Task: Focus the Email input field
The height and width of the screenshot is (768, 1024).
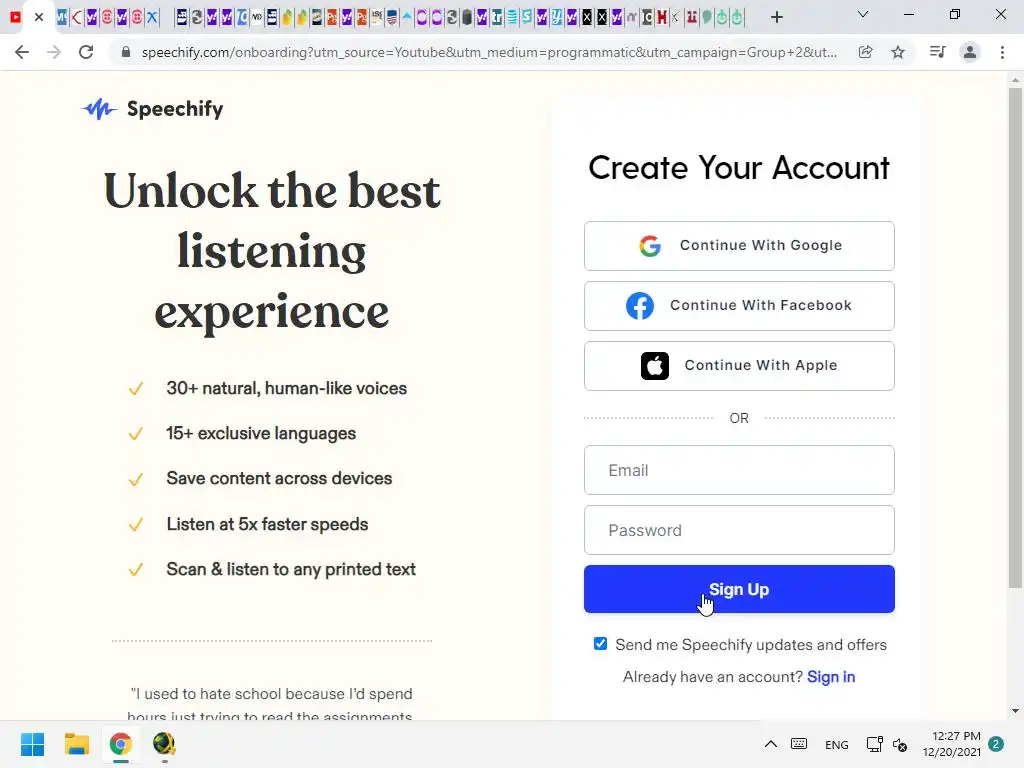Action: point(739,470)
